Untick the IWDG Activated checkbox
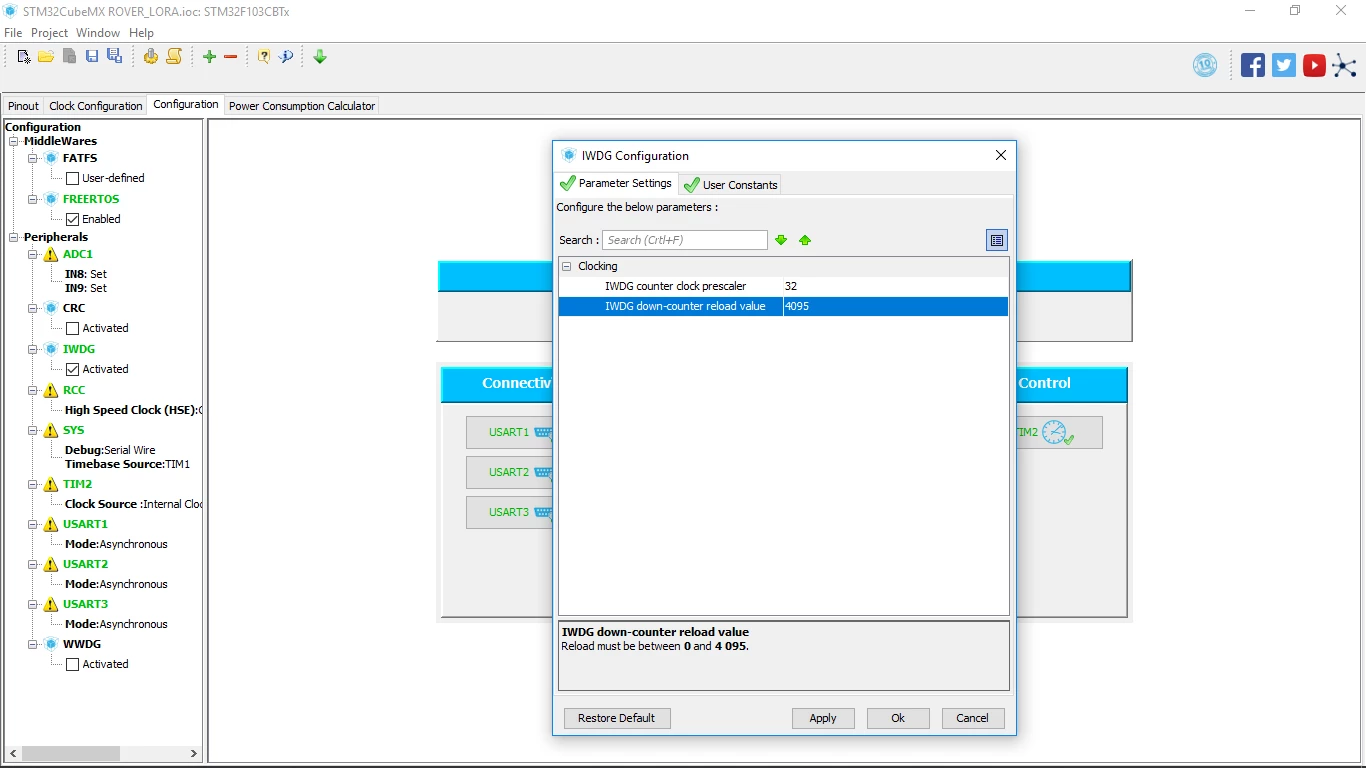 point(72,369)
